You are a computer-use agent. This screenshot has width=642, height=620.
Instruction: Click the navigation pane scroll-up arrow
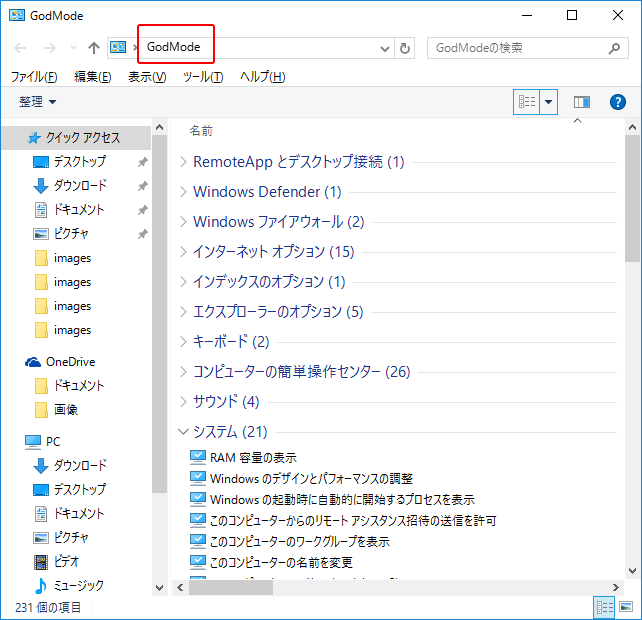pyautogui.click(x=159, y=128)
